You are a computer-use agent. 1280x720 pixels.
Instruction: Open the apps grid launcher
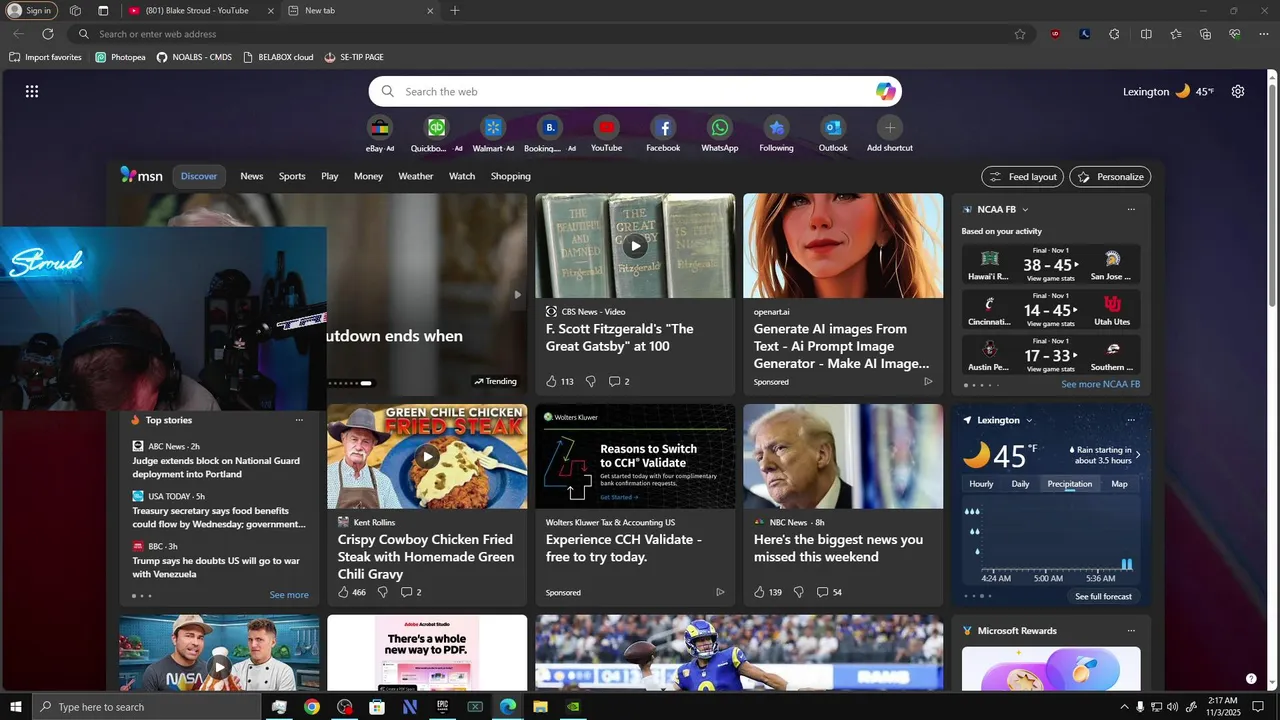point(32,91)
